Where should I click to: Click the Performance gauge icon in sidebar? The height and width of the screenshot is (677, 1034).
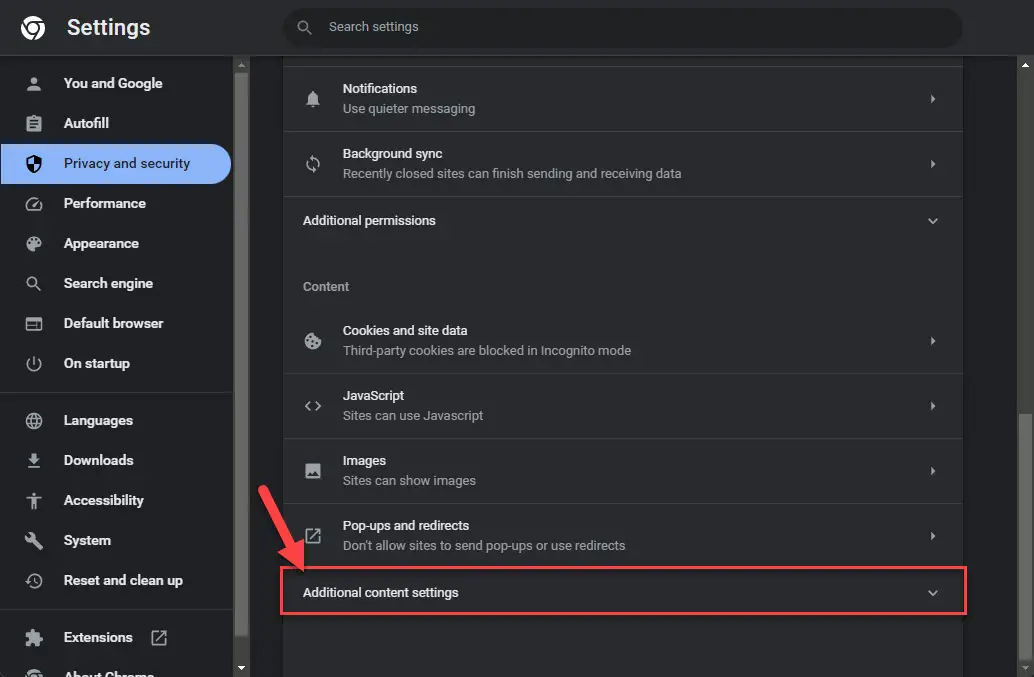point(34,204)
